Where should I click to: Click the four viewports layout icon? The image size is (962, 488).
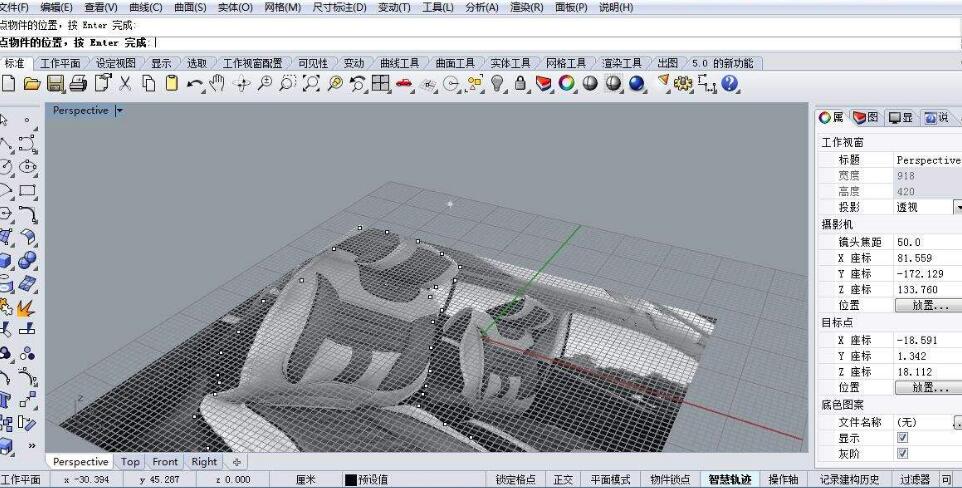[x=381, y=83]
